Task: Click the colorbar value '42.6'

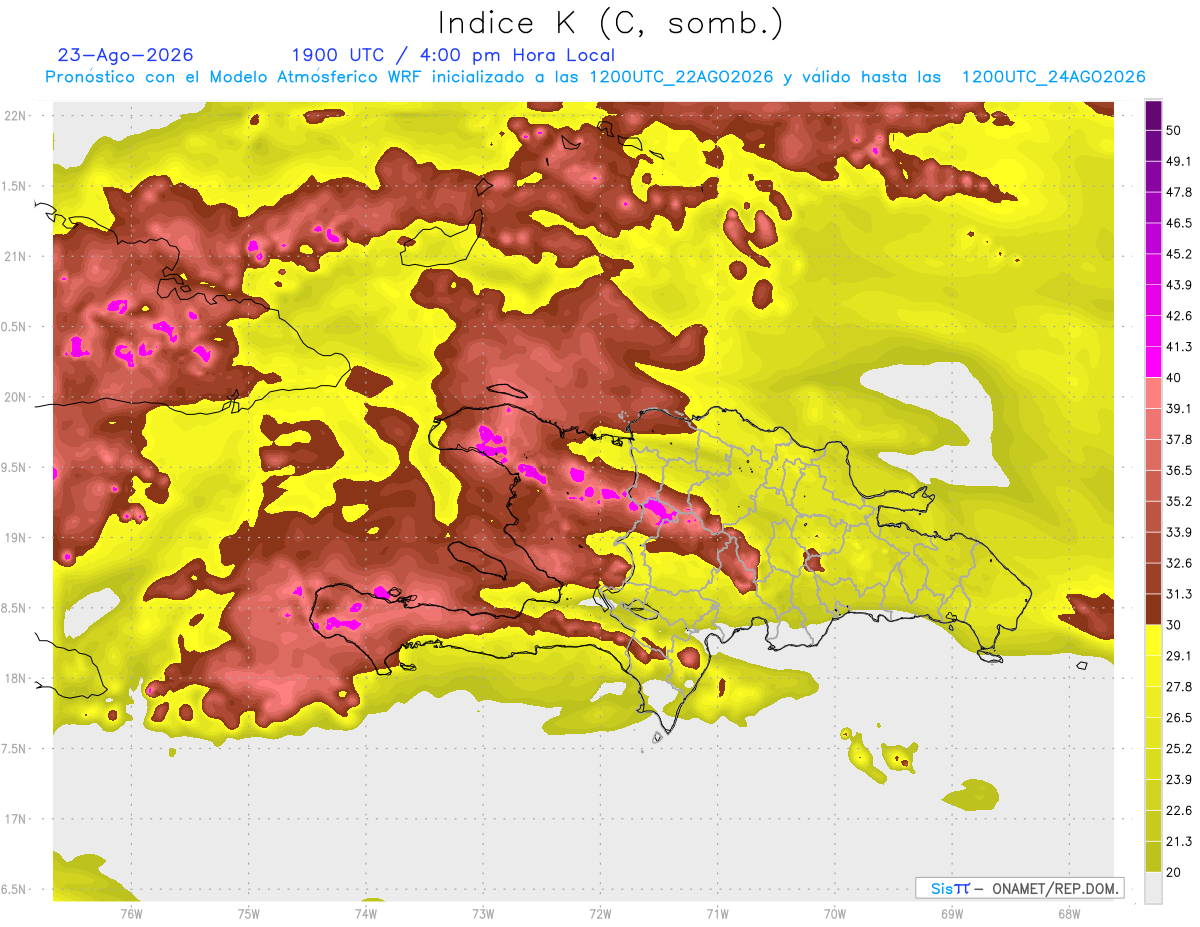Action: [x=1179, y=316]
